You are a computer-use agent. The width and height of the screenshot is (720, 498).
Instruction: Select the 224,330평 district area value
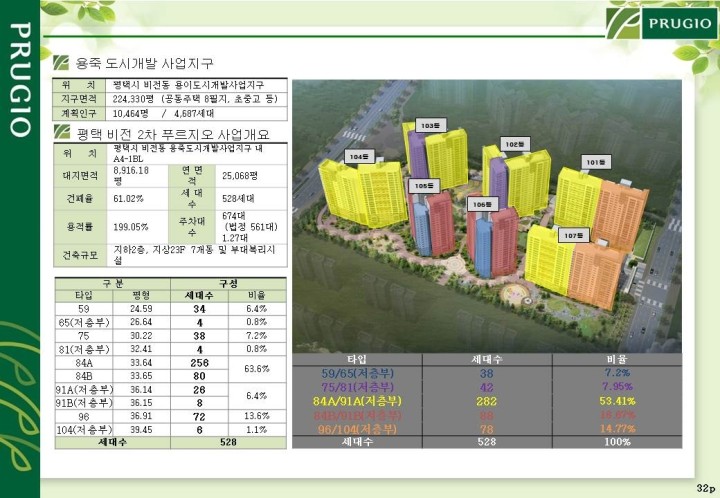[133, 99]
